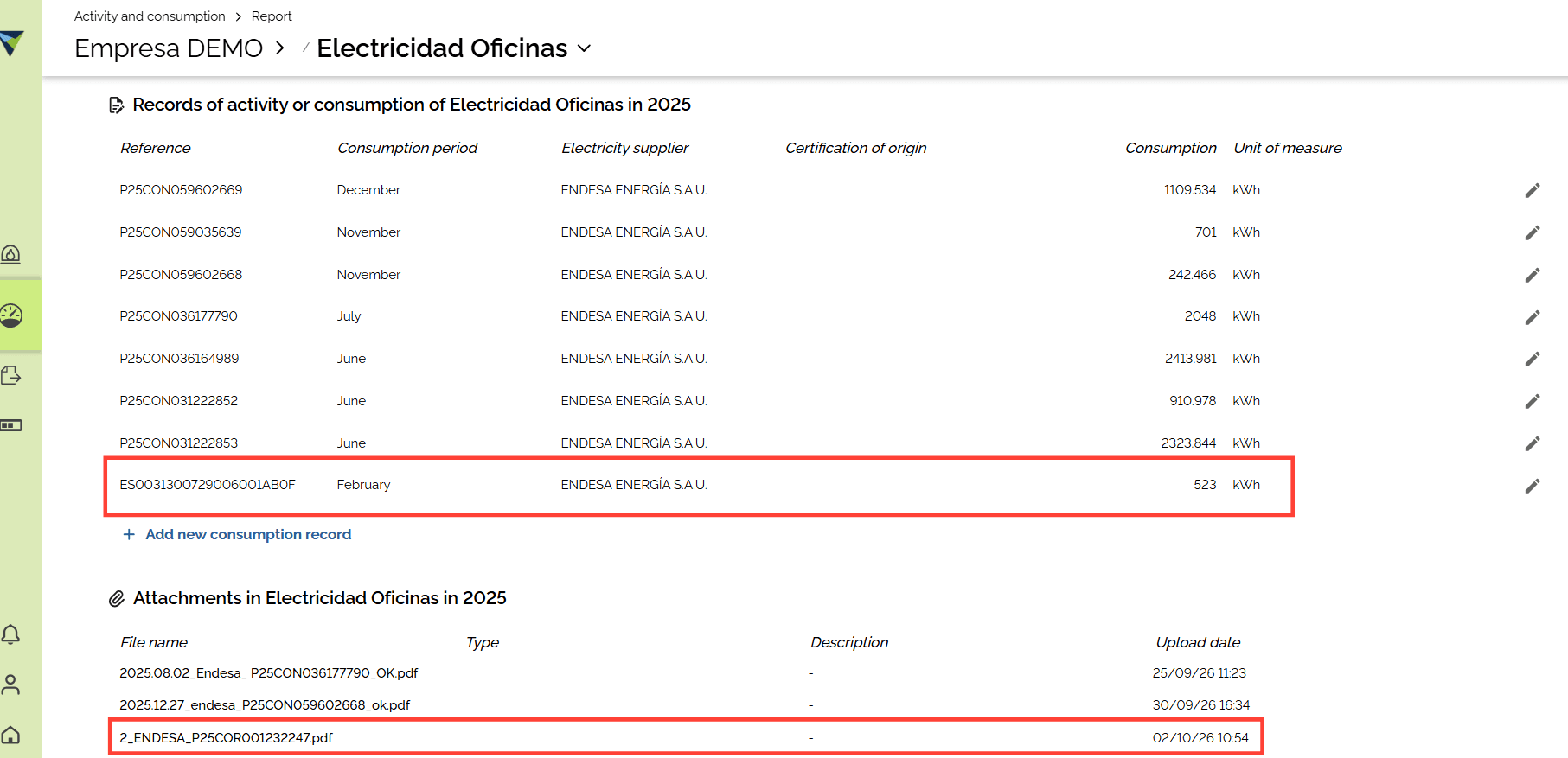Open notifications bell in sidebar

[x=10, y=634]
